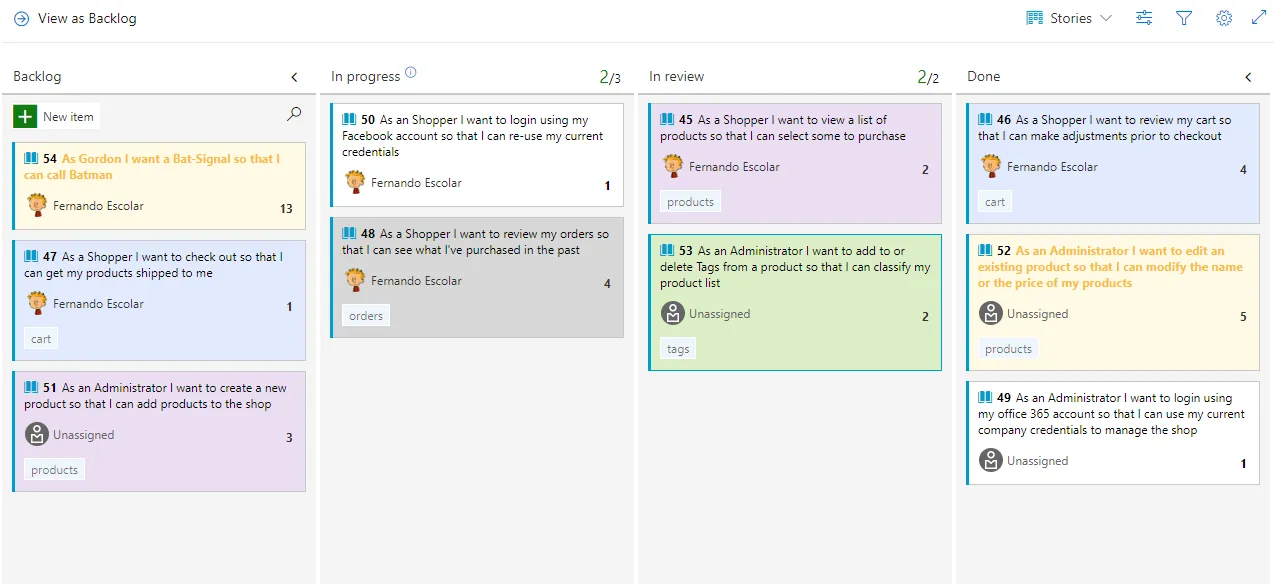Click the View as Backlog arrow icon

point(21,18)
